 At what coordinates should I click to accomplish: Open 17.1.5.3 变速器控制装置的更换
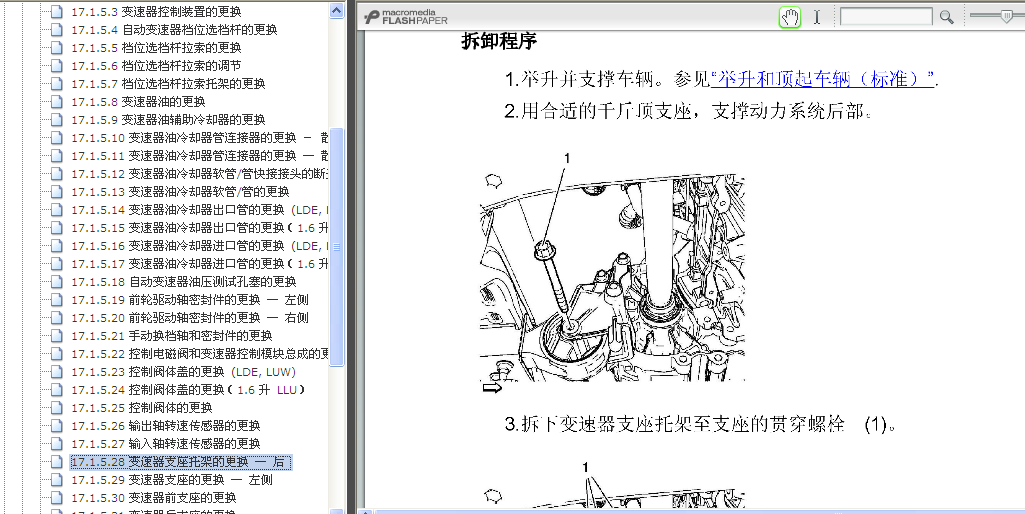[x=156, y=11]
